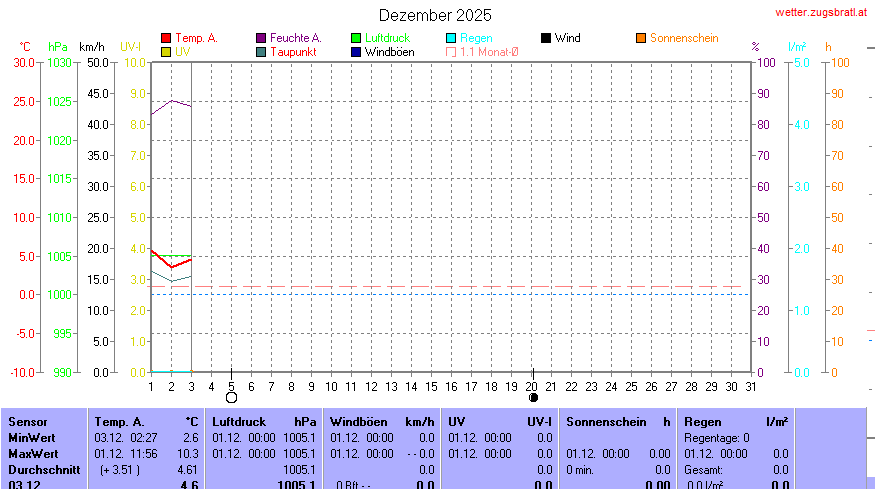Click the Temp. A. table column header

coord(119,422)
